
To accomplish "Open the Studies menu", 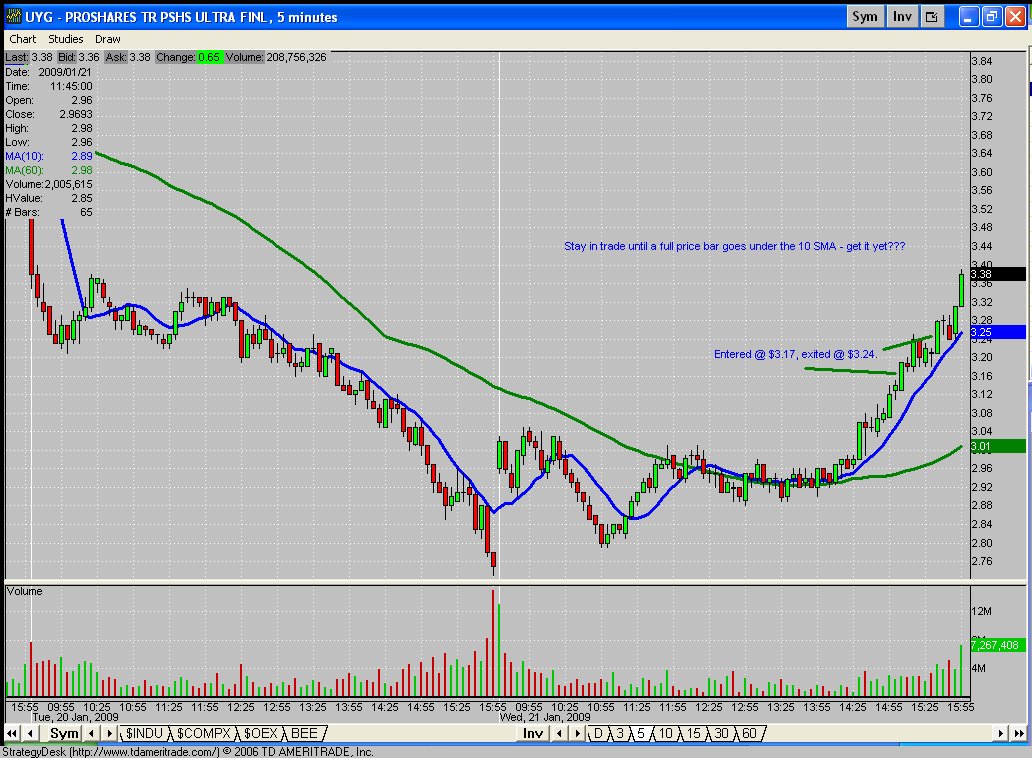I will [66, 39].
